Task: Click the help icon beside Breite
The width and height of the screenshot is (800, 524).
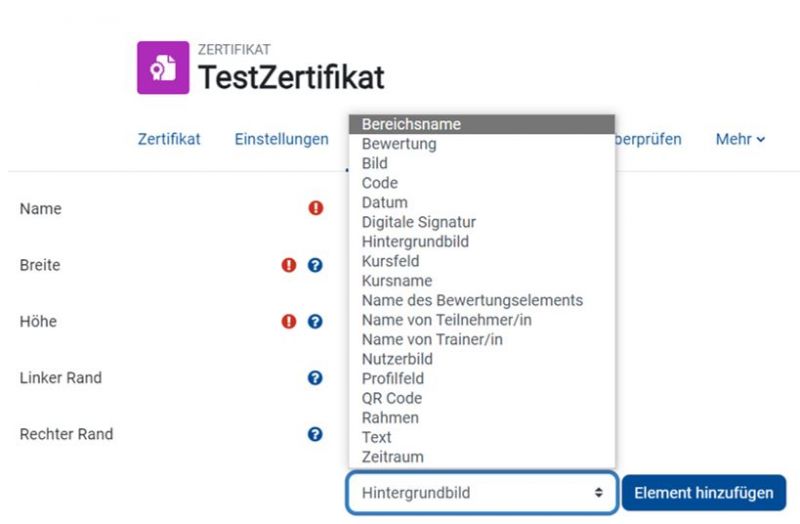Action: coord(316,266)
